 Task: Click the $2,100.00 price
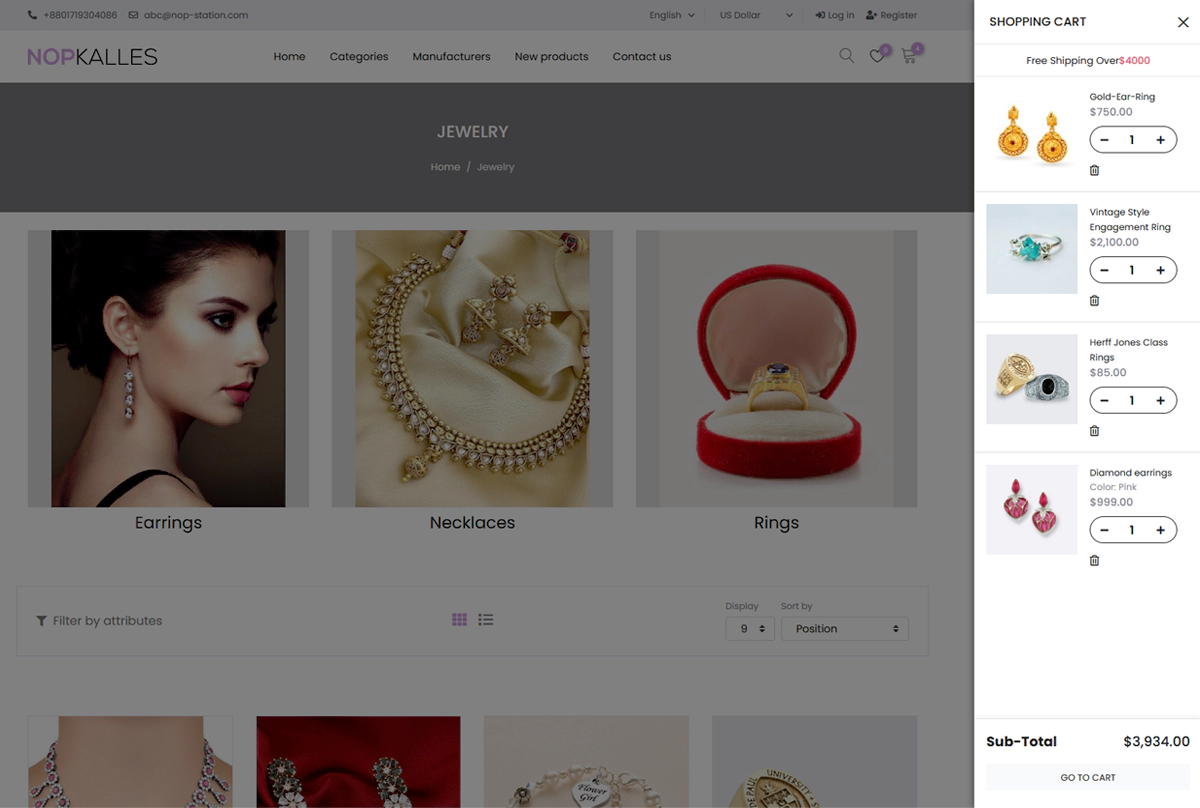[1114, 242]
